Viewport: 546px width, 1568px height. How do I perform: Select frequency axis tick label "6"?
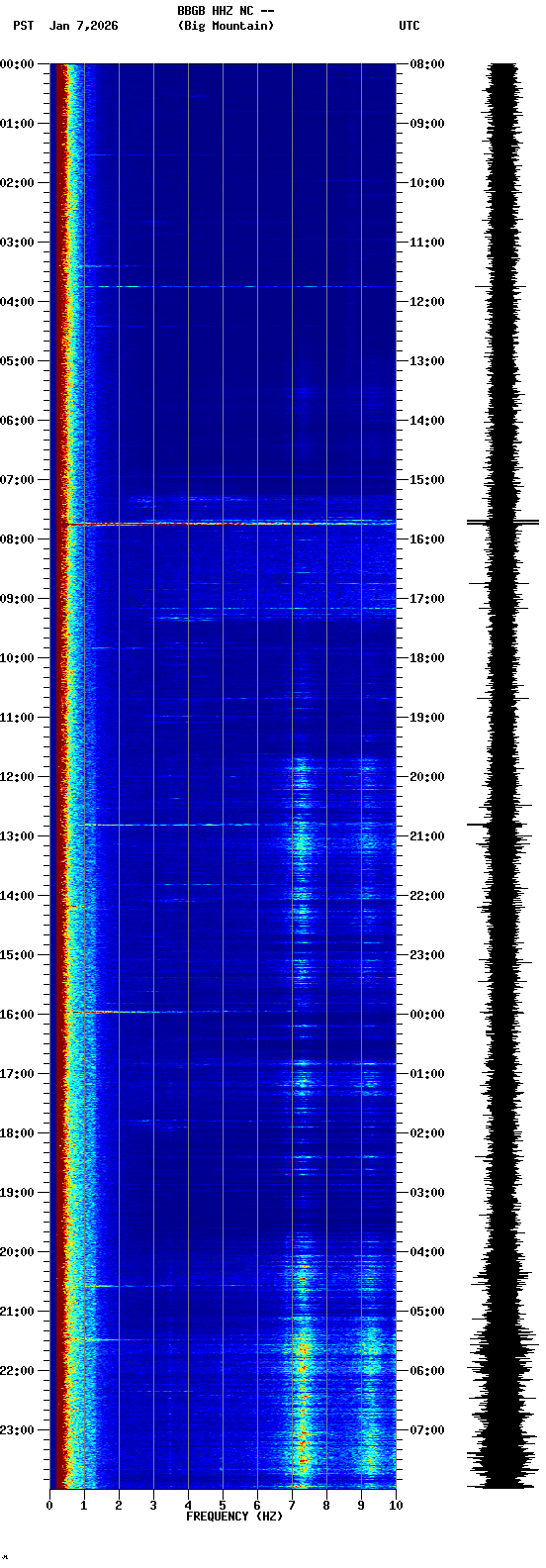click(x=257, y=1506)
